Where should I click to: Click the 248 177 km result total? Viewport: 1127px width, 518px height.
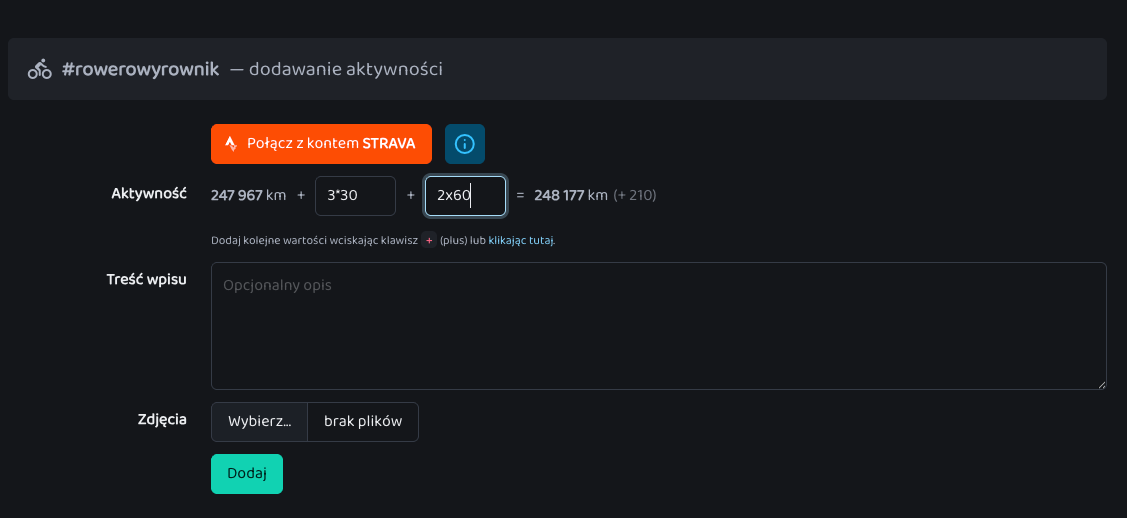pyautogui.click(x=570, y=196)
